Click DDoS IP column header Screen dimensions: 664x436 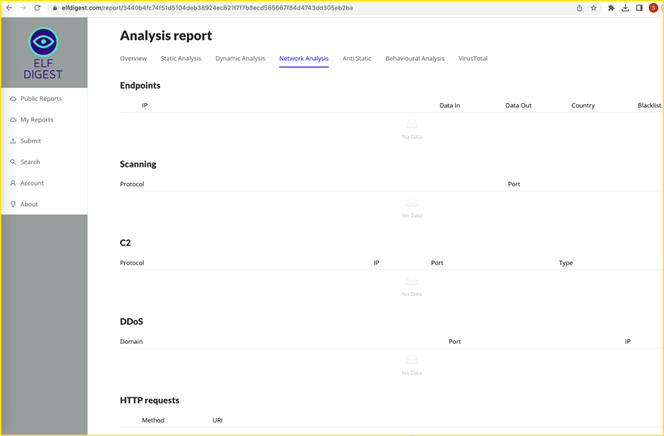(x=628, y=342)
